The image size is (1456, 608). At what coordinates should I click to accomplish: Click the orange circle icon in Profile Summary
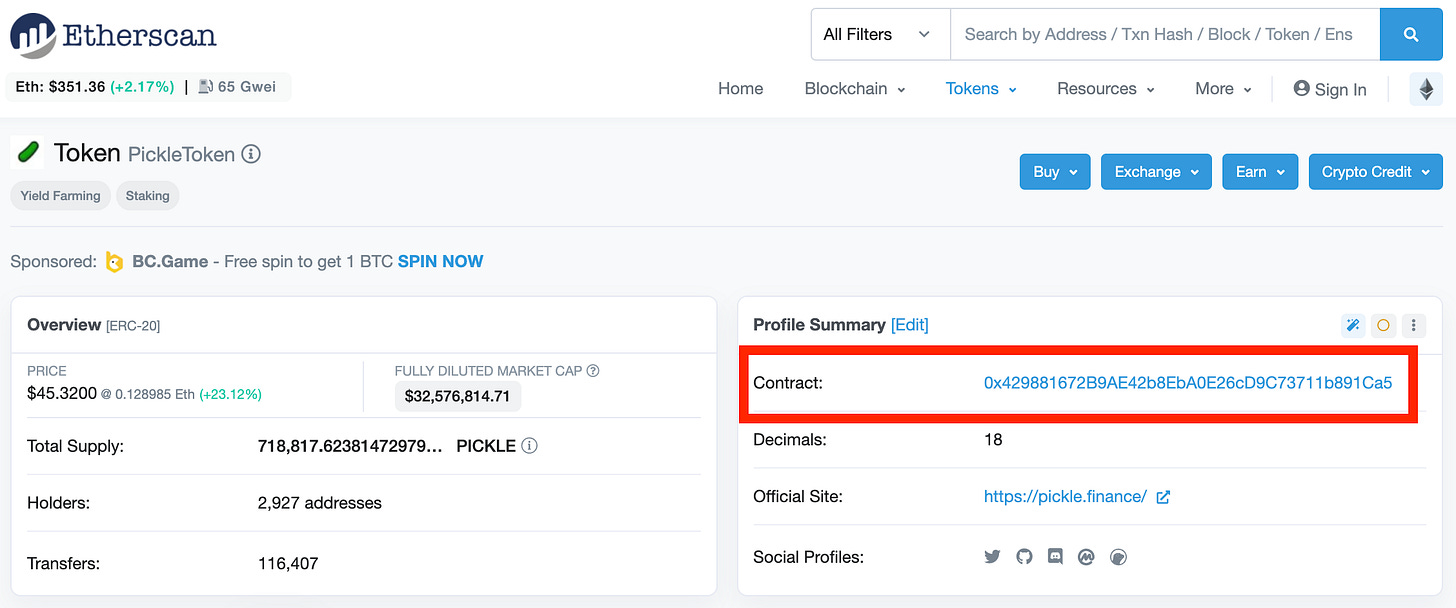[x=1383, y=325]
